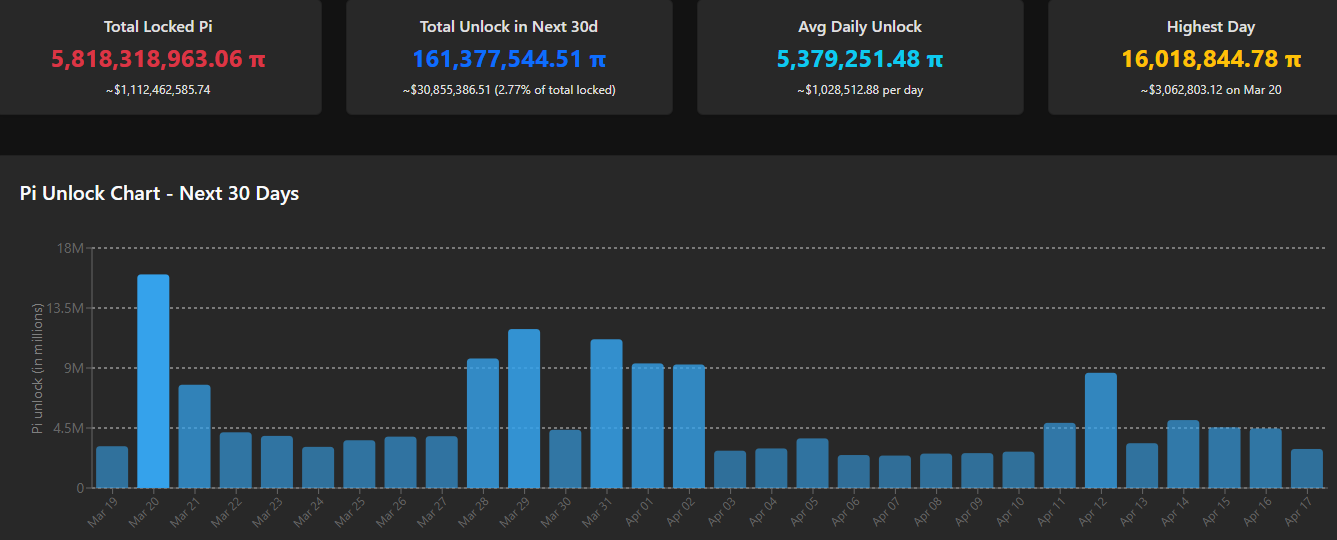
Task: Select the Mar 21 bar in chart
Action: click(194, 436)
